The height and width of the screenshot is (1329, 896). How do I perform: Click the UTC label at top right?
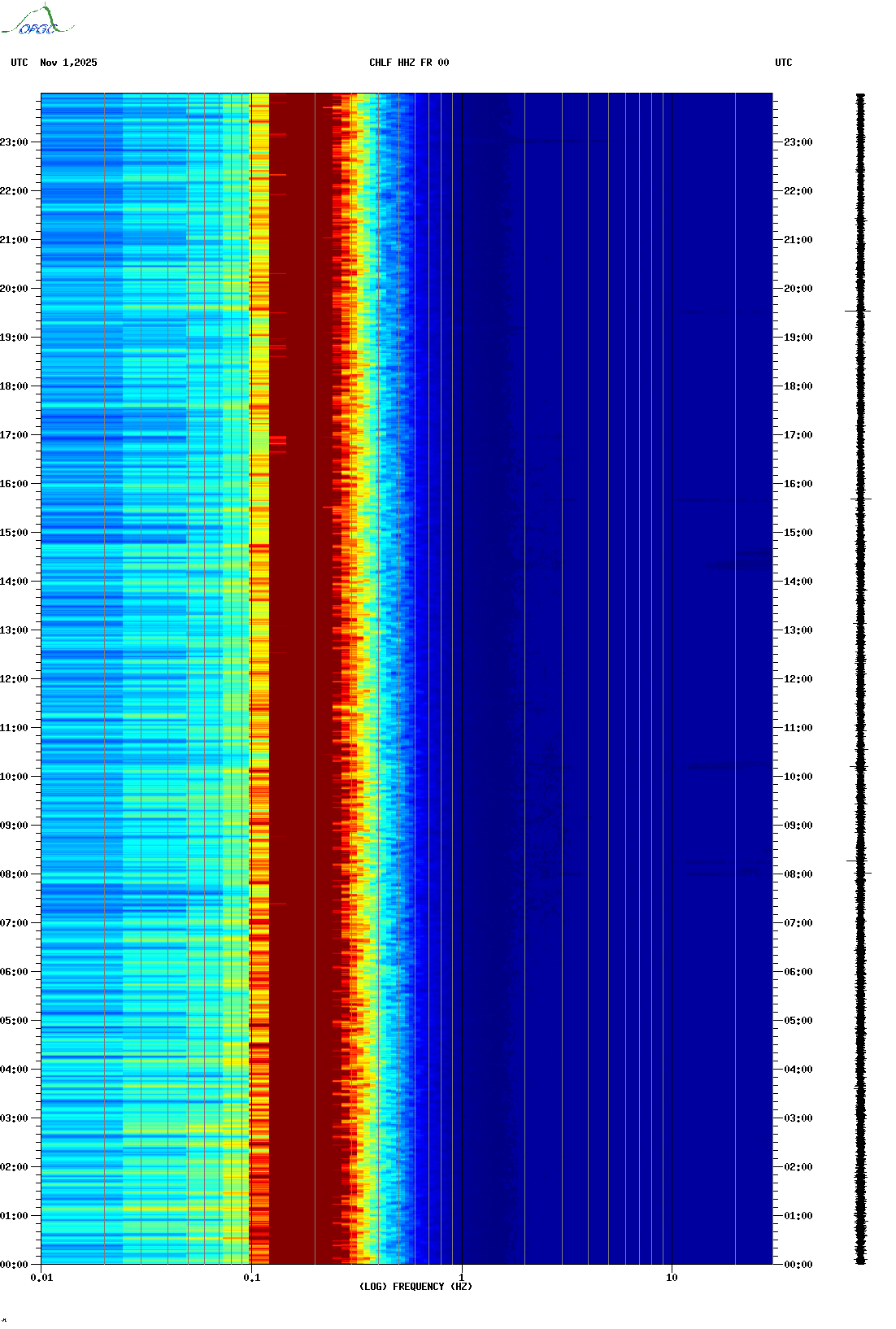point(783,63)
